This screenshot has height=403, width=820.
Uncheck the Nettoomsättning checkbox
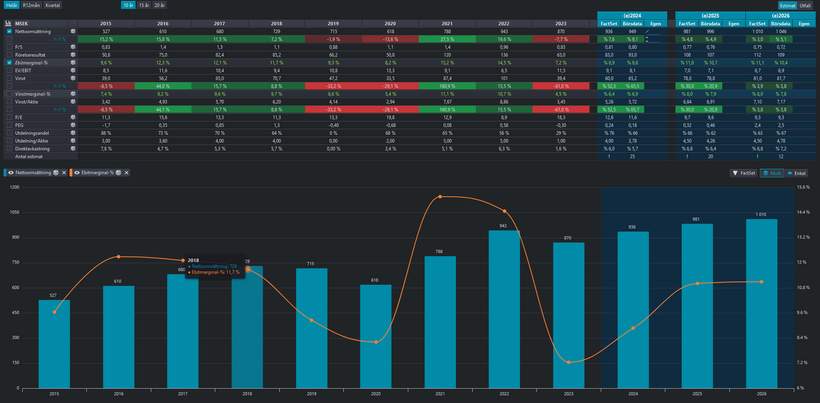pyautogui.click(x=9, y=31)
